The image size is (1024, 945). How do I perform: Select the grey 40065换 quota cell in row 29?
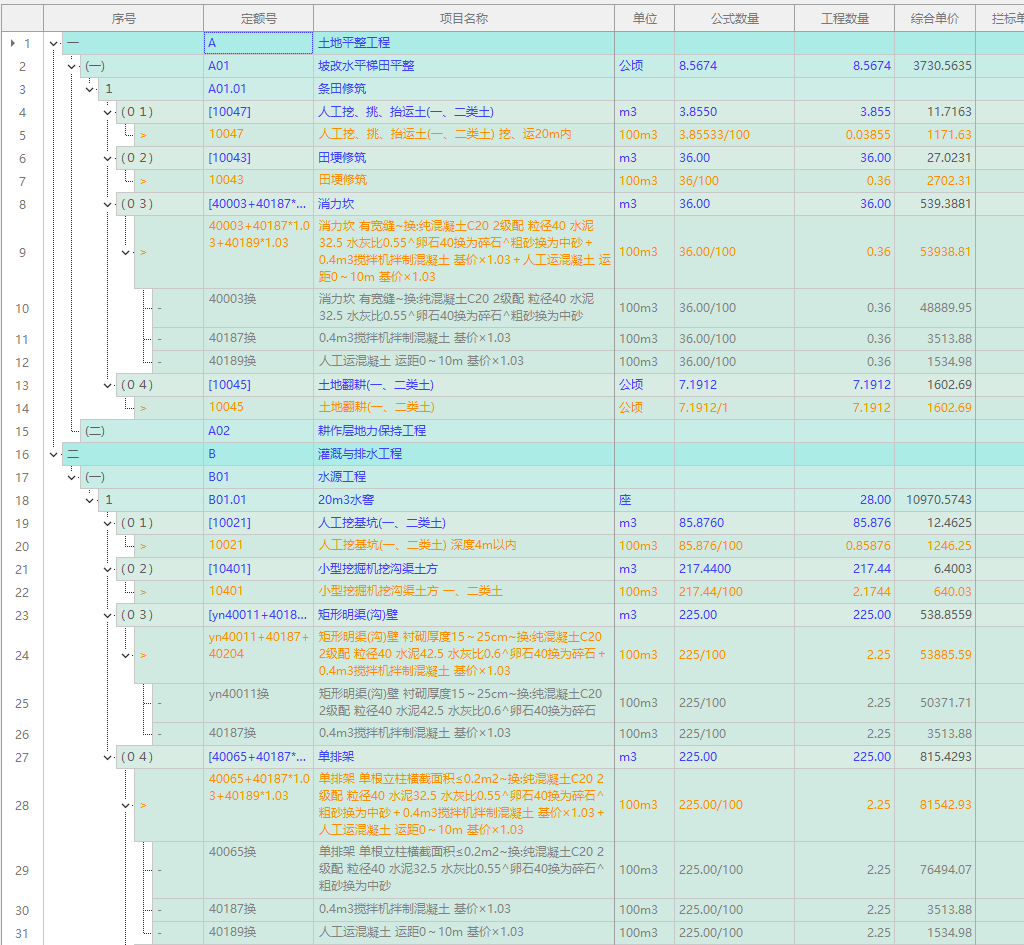(259, 870)
